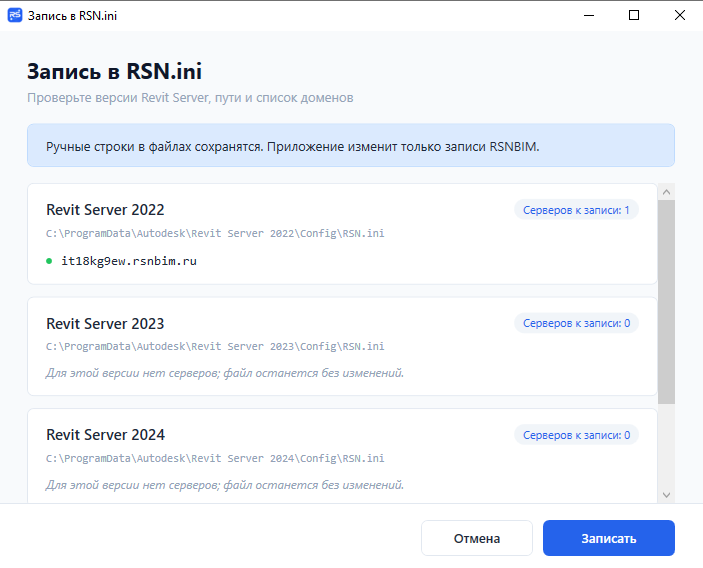Click the blue notice about manual lines
Image resolution: width=703 pixels, height=568 pixels.
[351, 145]
